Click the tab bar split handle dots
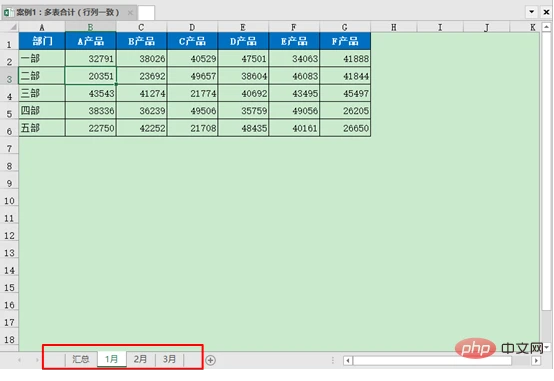The image size is (554, 381). click(x=332, y=360)
